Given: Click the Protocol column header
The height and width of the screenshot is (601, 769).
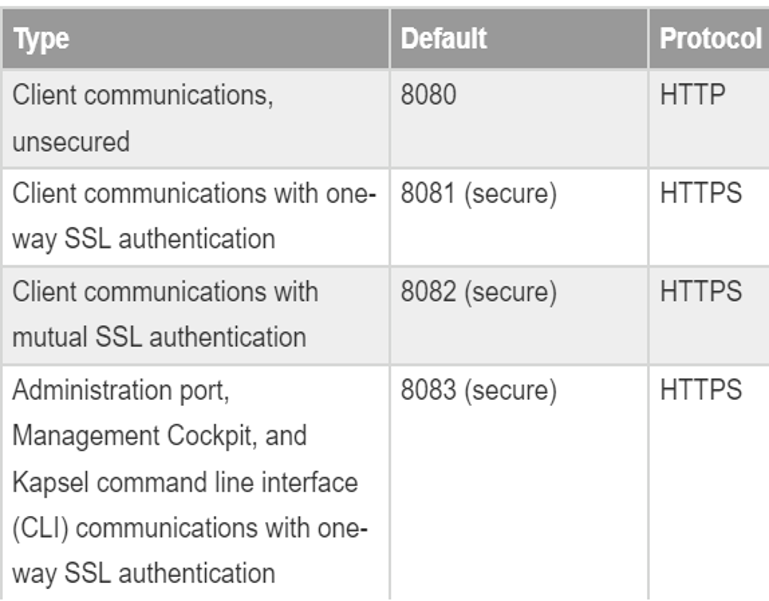Looking at the screenshot, I should (710, 40).
